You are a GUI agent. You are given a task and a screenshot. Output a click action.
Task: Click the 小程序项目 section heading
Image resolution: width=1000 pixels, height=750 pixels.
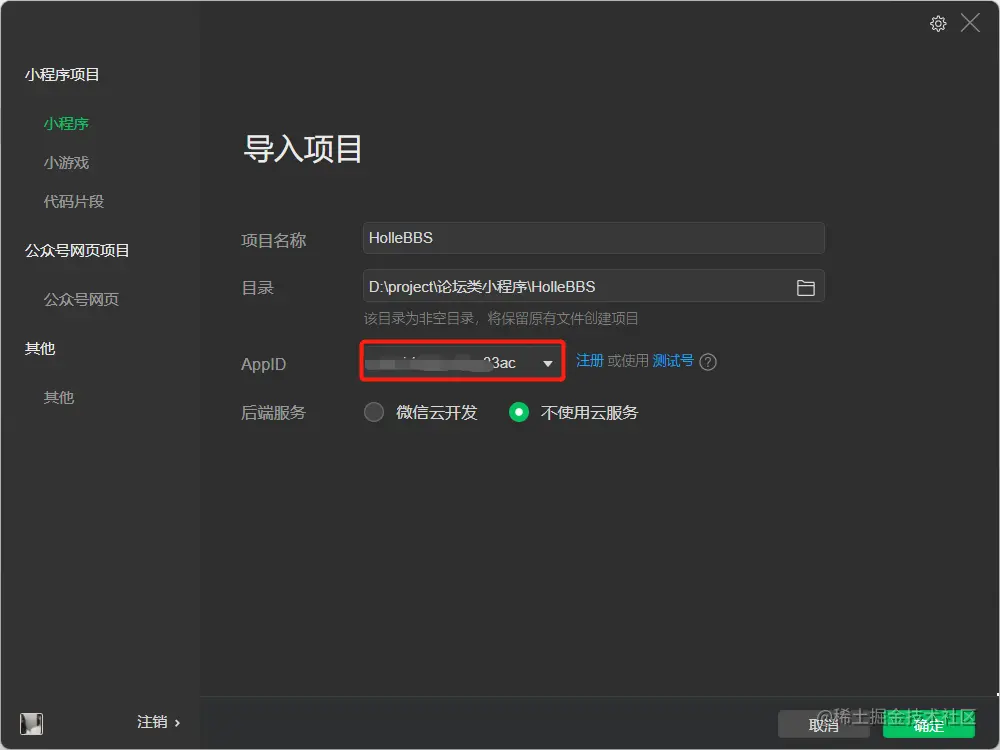click(x=62, y=75)
